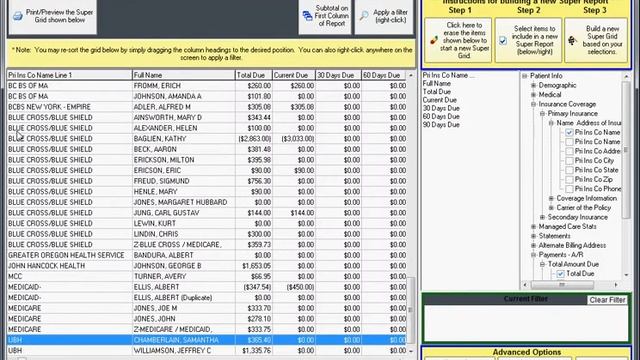Expand the Statements tree node
Image resolution: width=640 pixels, height=360 pixels.
click(533, 236)
